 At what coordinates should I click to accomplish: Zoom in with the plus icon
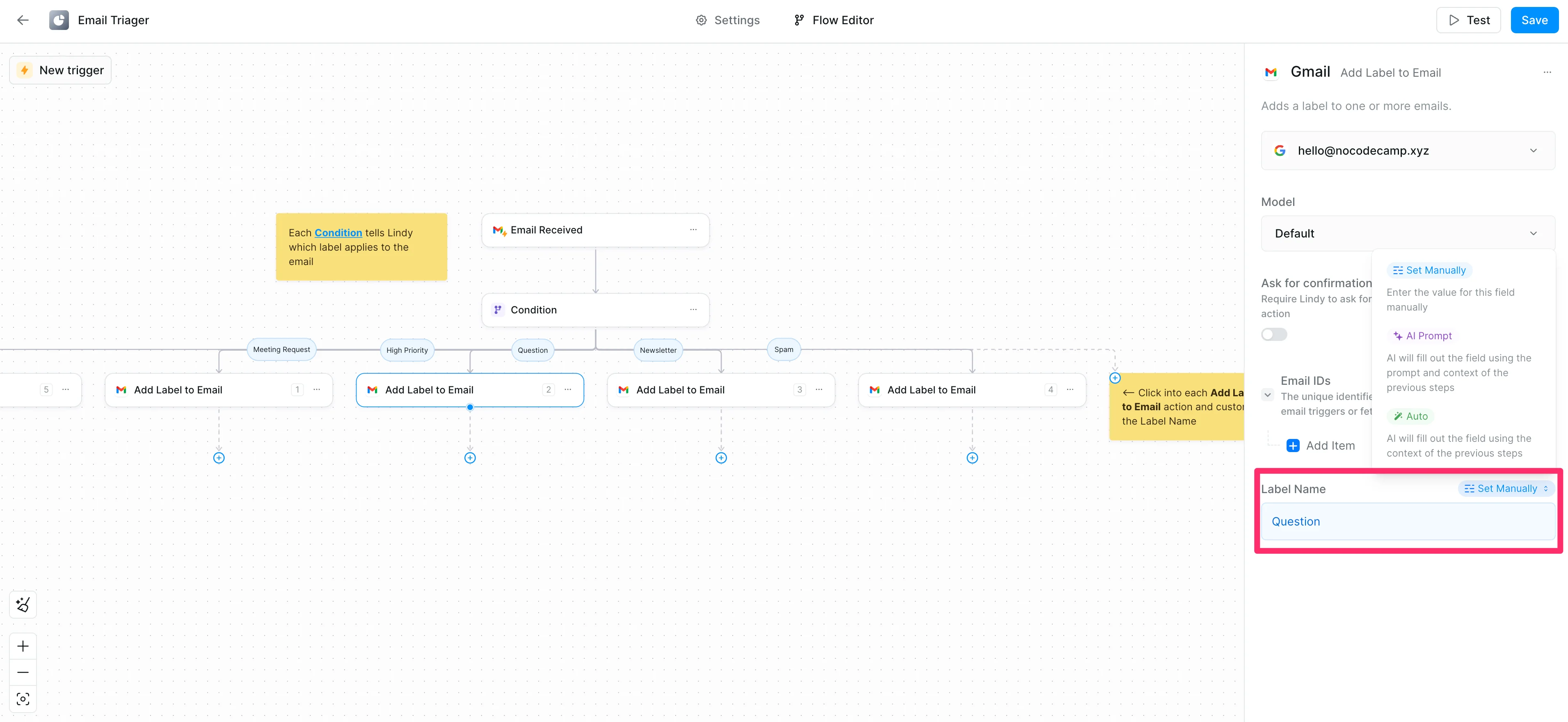tap(23, 646)
